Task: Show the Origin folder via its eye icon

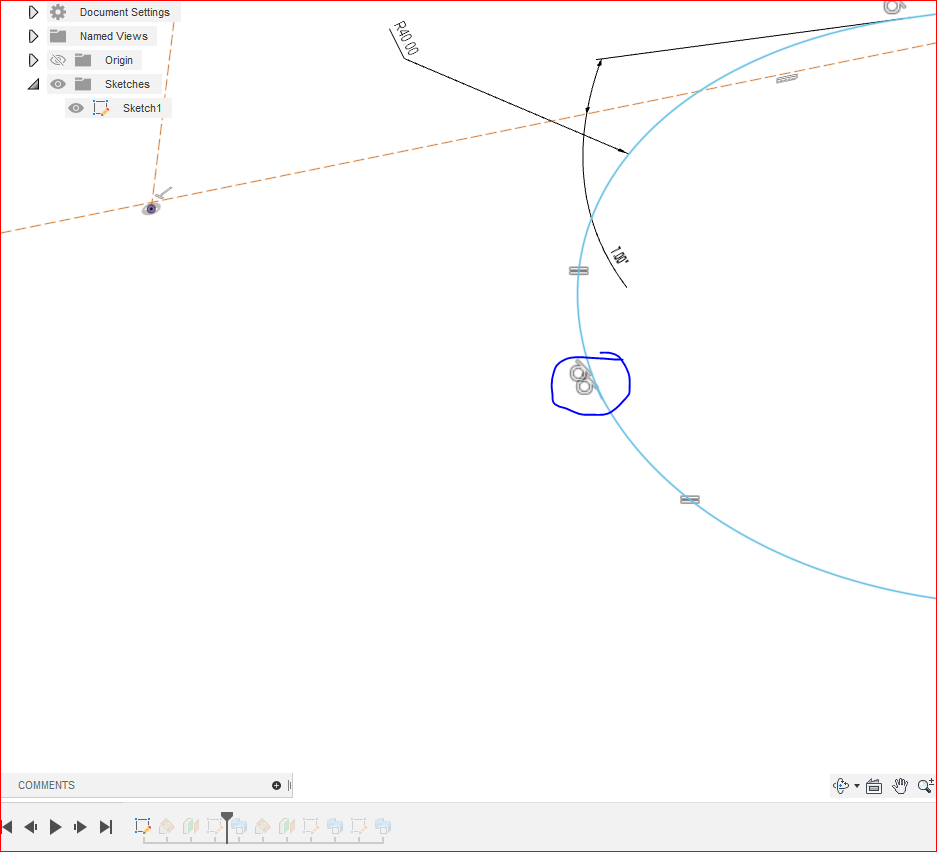Action: [57, 60]
